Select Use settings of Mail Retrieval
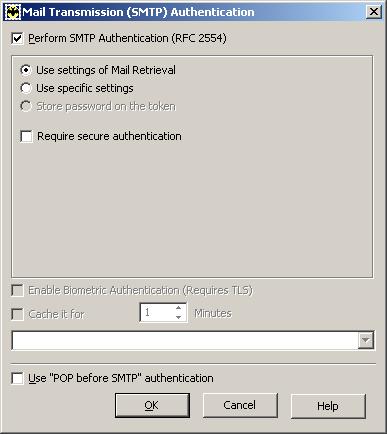387x434 pixels. pos(26,70)
